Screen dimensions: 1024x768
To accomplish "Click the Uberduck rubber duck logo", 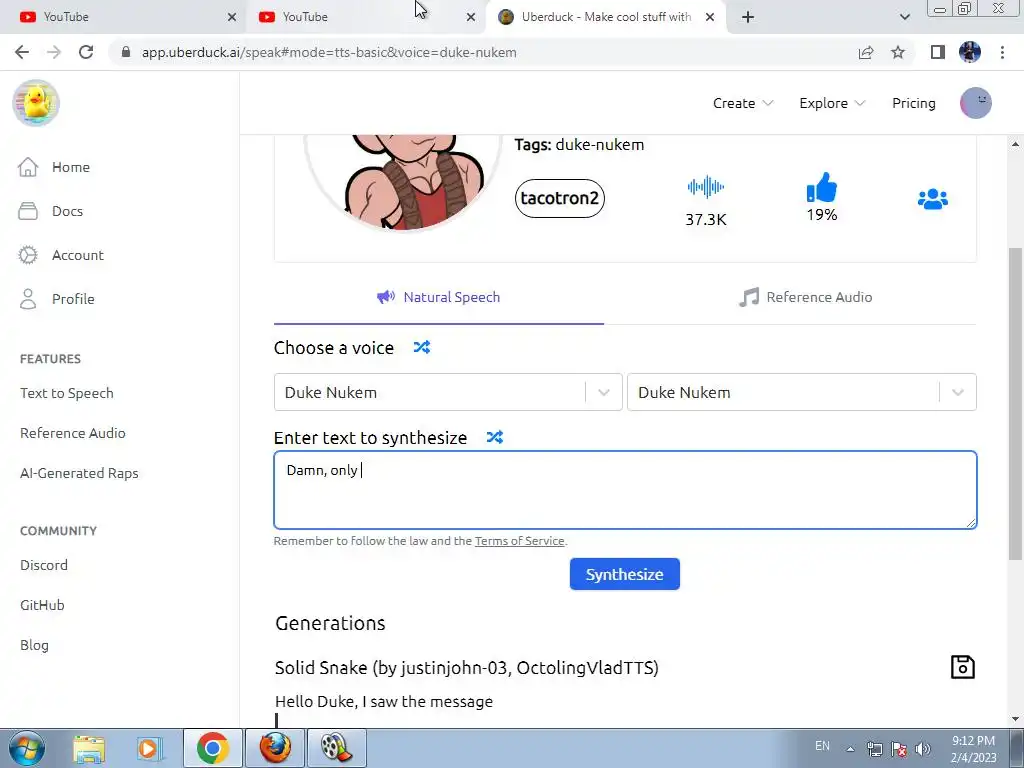I will (x=36, y=103).
